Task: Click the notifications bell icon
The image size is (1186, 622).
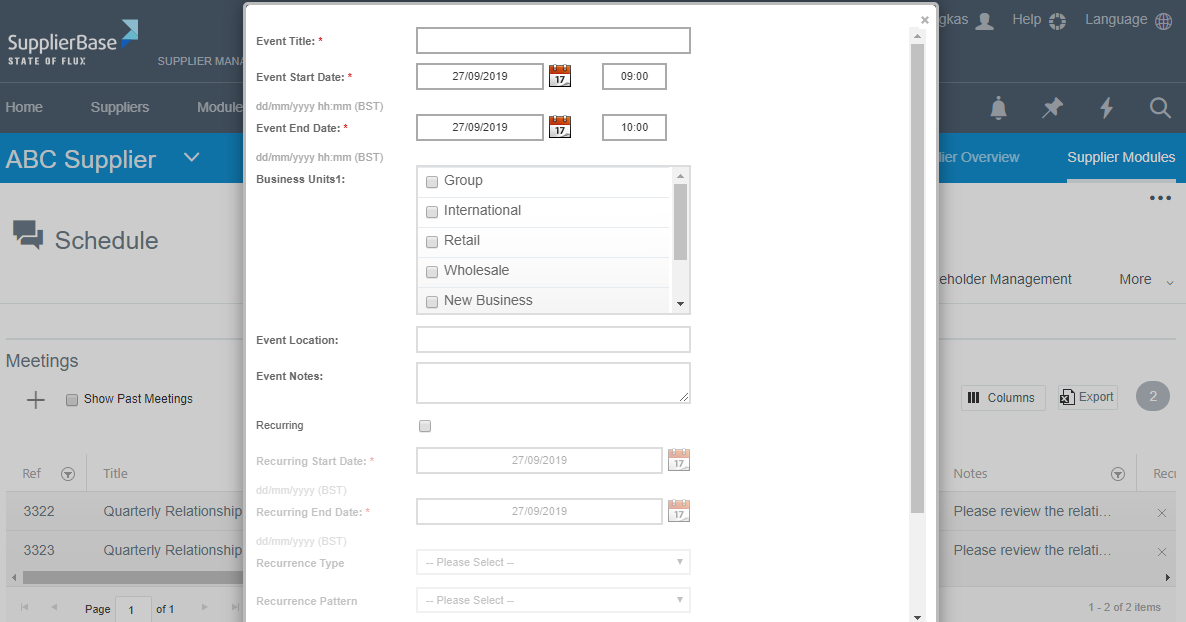Action: [998, 108]
